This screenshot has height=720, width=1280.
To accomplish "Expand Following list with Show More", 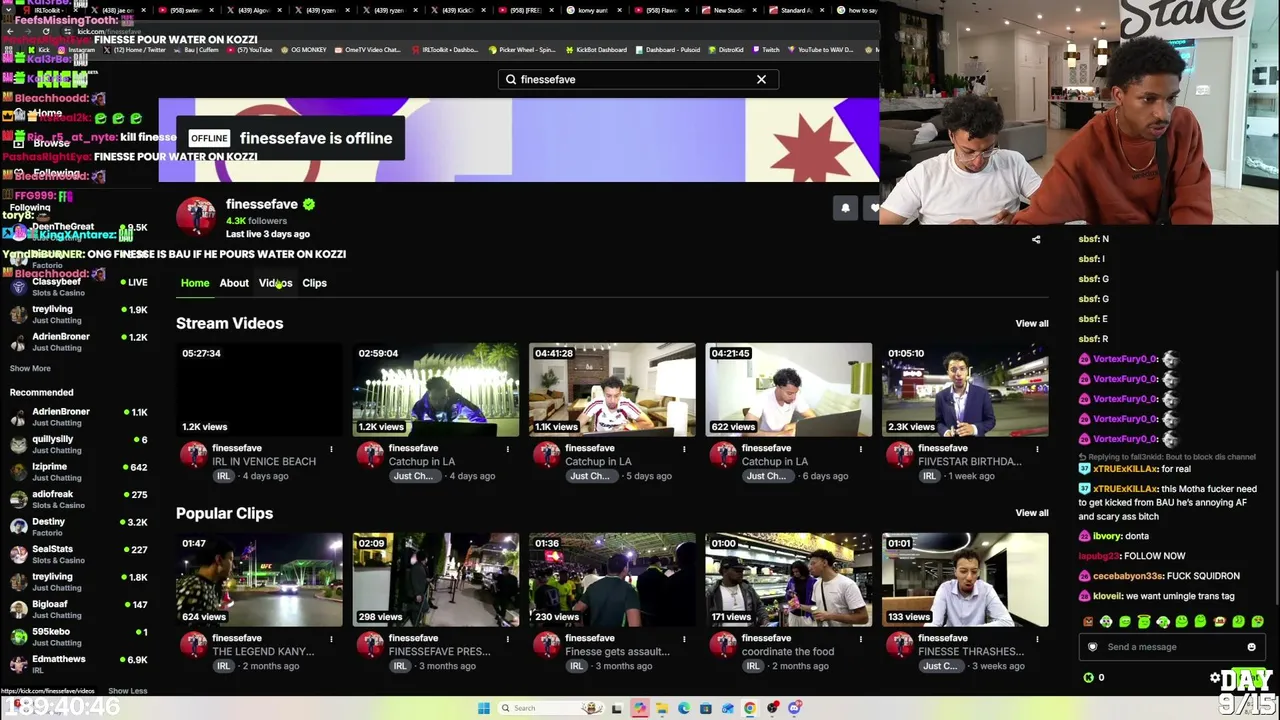I will click(30, 369).
